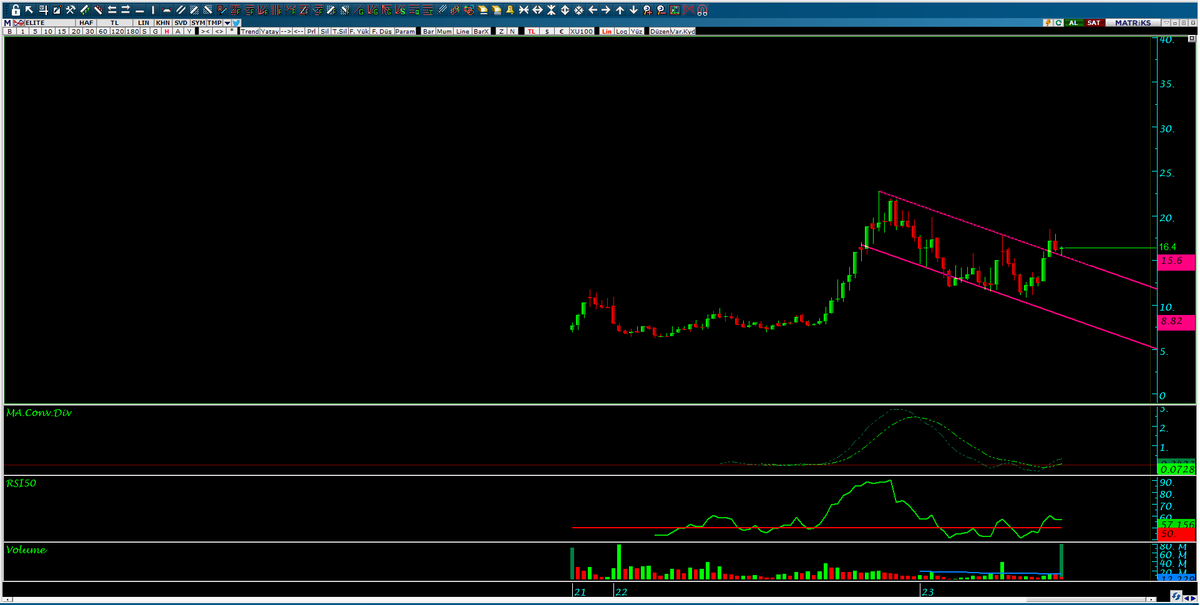This screenshot has width=1200, height=605.
Task: Shift chart left with the left arrow icon
Action: click(593, 10)
